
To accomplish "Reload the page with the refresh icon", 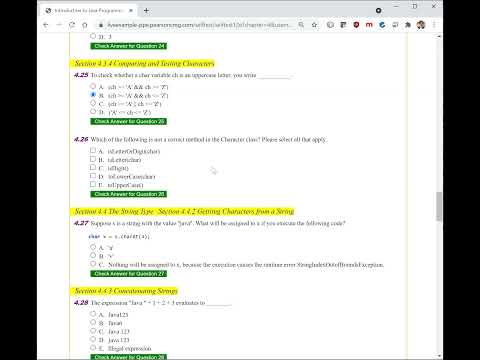I will pyautogui.click(x=72, y=25).
